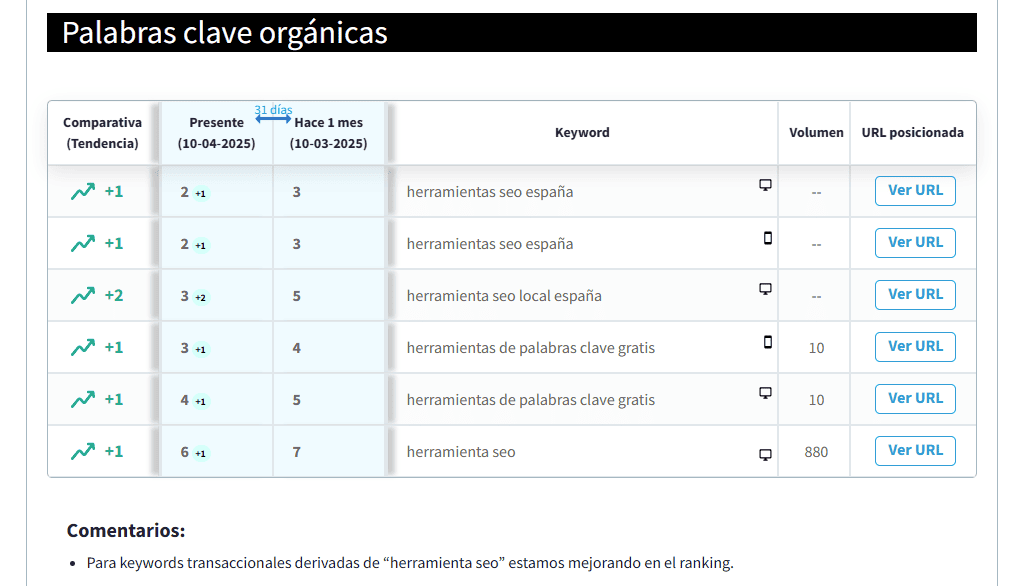The width and height of the screenshot is (1024, 586).
Task: Open Ver URL in the position 4 row
Action: (915, 399)
